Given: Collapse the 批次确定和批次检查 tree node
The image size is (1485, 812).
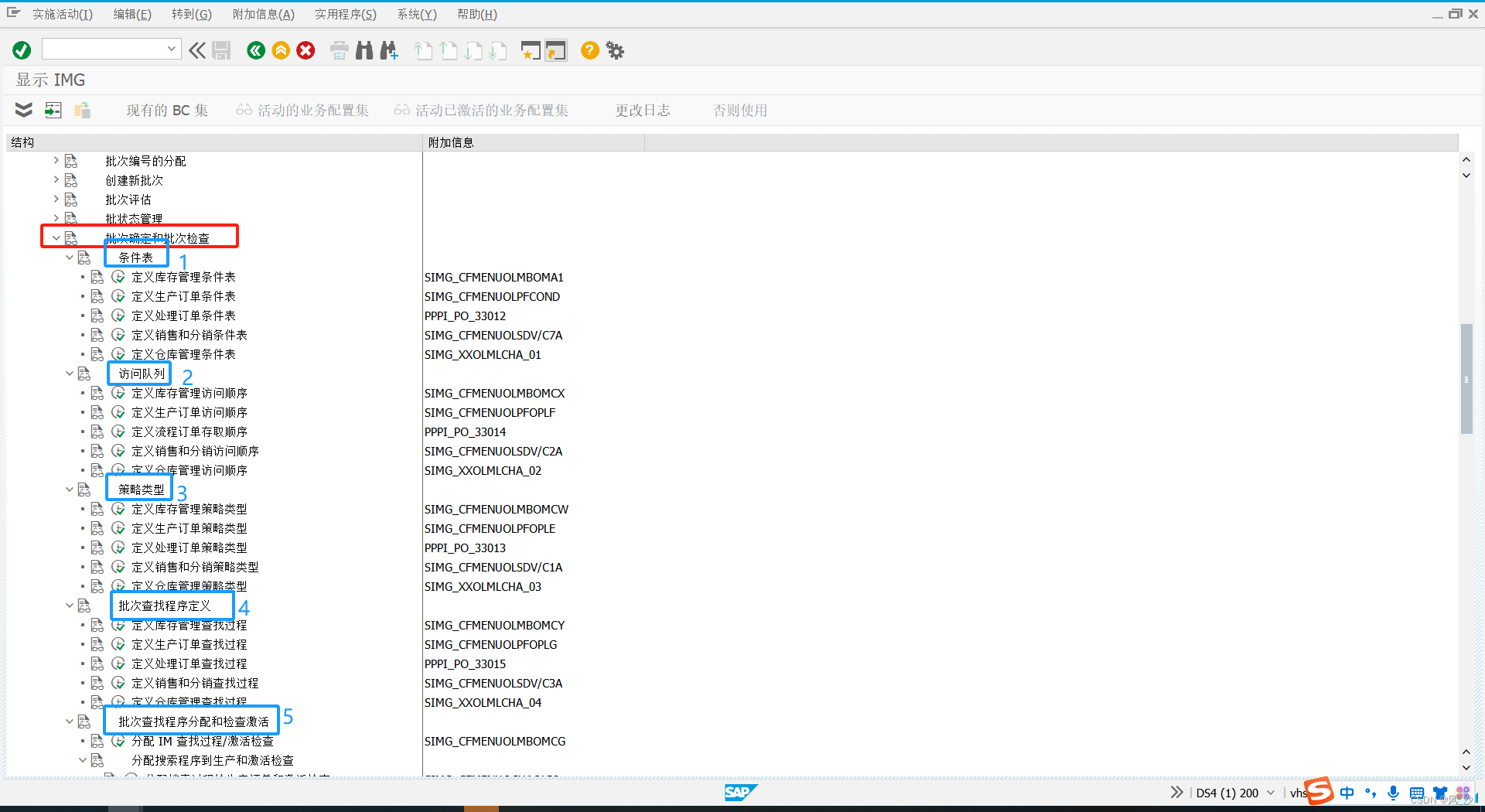Looking at the screenshot, I should 56,237.
